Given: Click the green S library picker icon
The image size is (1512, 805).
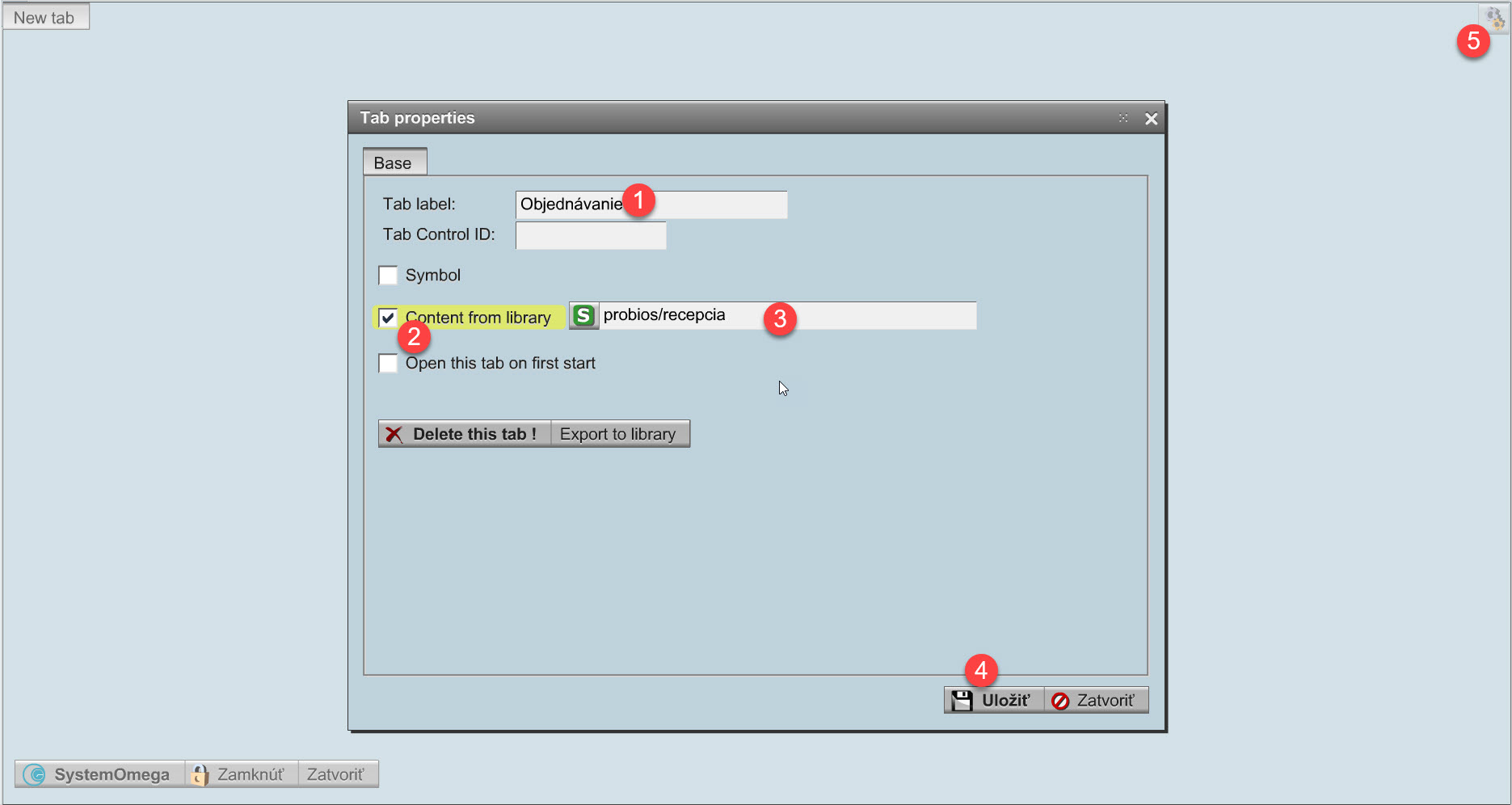Looking at the screenshot, I should pos(583,315).
